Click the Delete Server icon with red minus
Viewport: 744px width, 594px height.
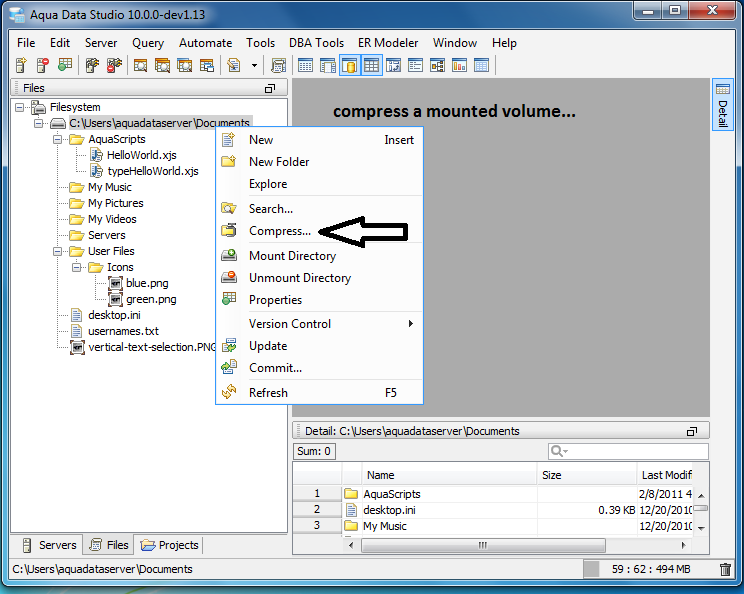43,65
